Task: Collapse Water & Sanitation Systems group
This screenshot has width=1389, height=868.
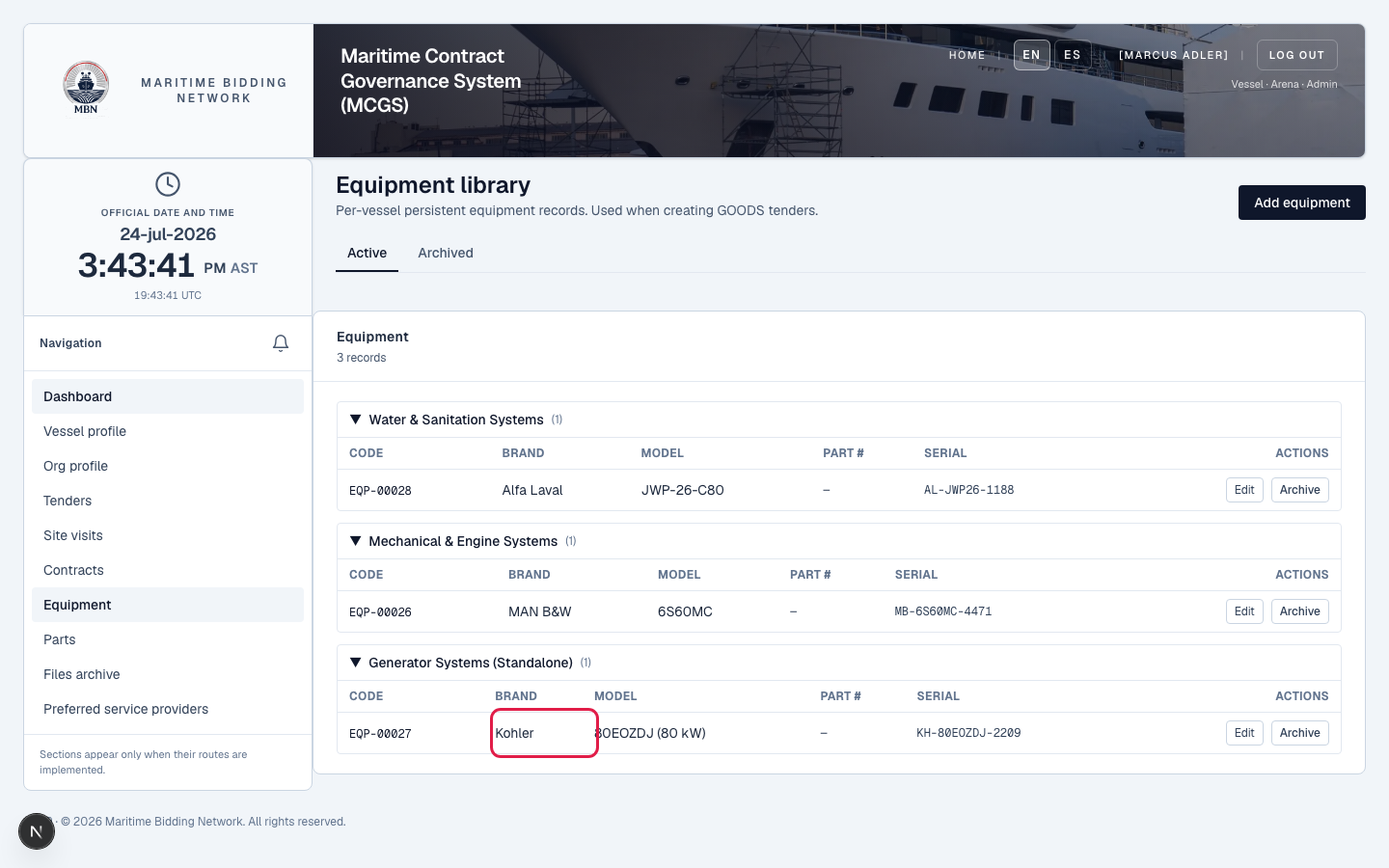Action: click(x=356, y=420)
